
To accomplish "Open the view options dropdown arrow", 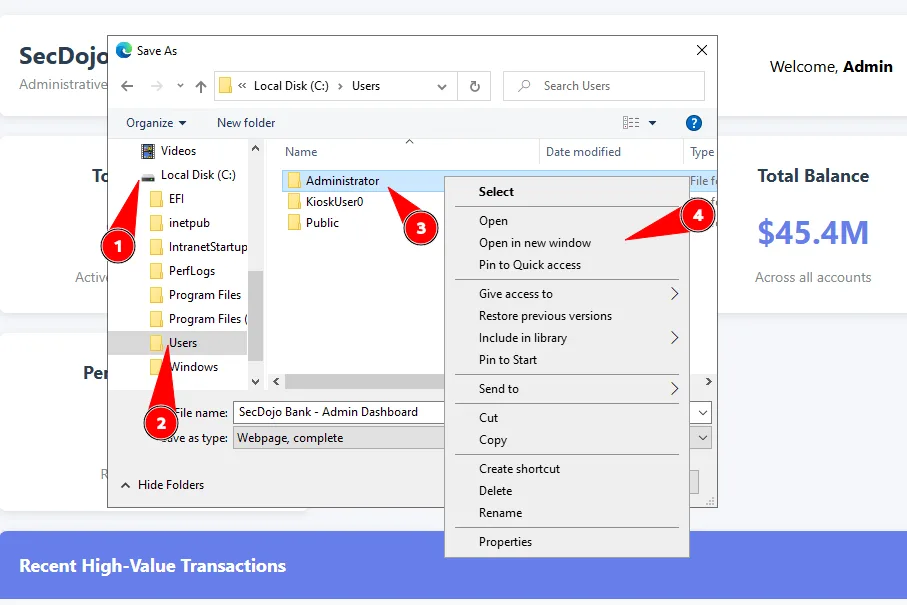I will pos(652,123).
